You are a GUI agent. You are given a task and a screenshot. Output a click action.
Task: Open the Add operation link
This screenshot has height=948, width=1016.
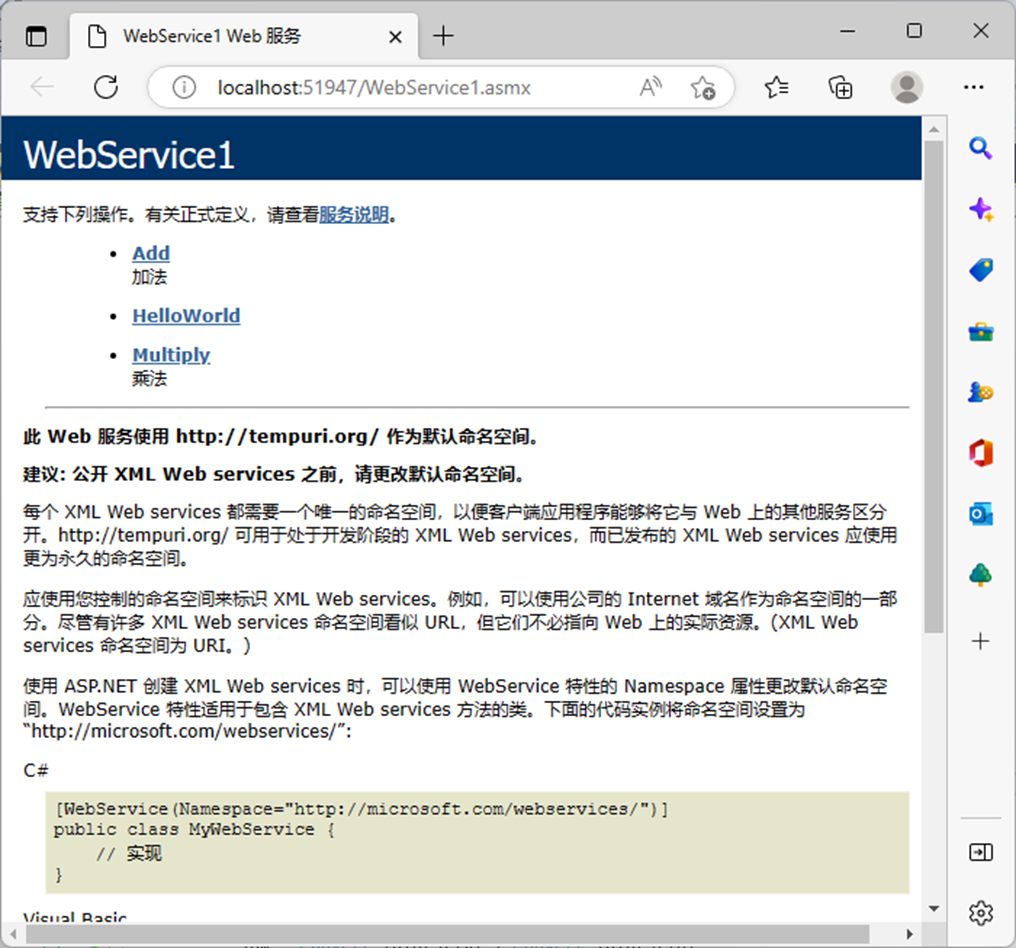point(151,253)
